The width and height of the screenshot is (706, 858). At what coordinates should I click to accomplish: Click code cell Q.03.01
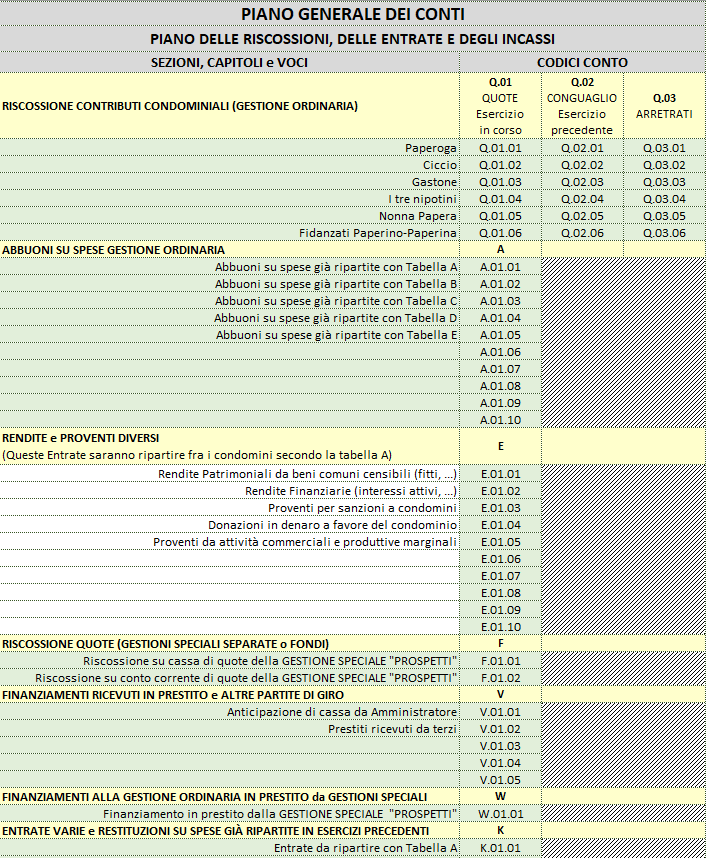(x=664, y=148)
